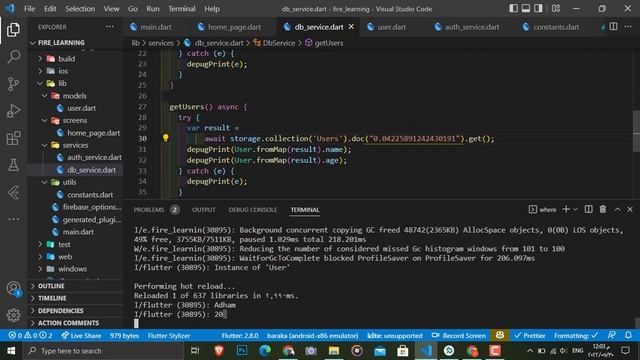The image size is (640, 360).
Task: Toggle Primary Side Bar visibility
Action: click(x=513, y=8)
